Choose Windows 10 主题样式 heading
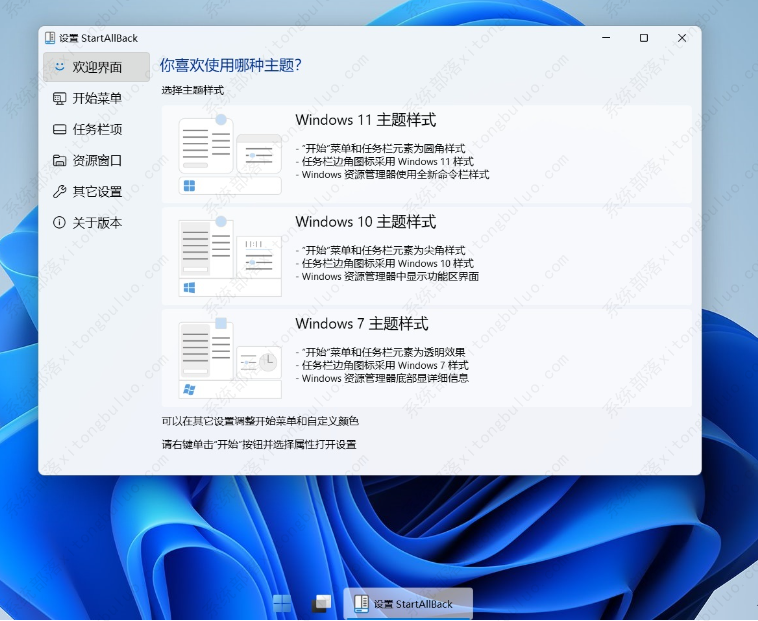 (x=365, y=222)
